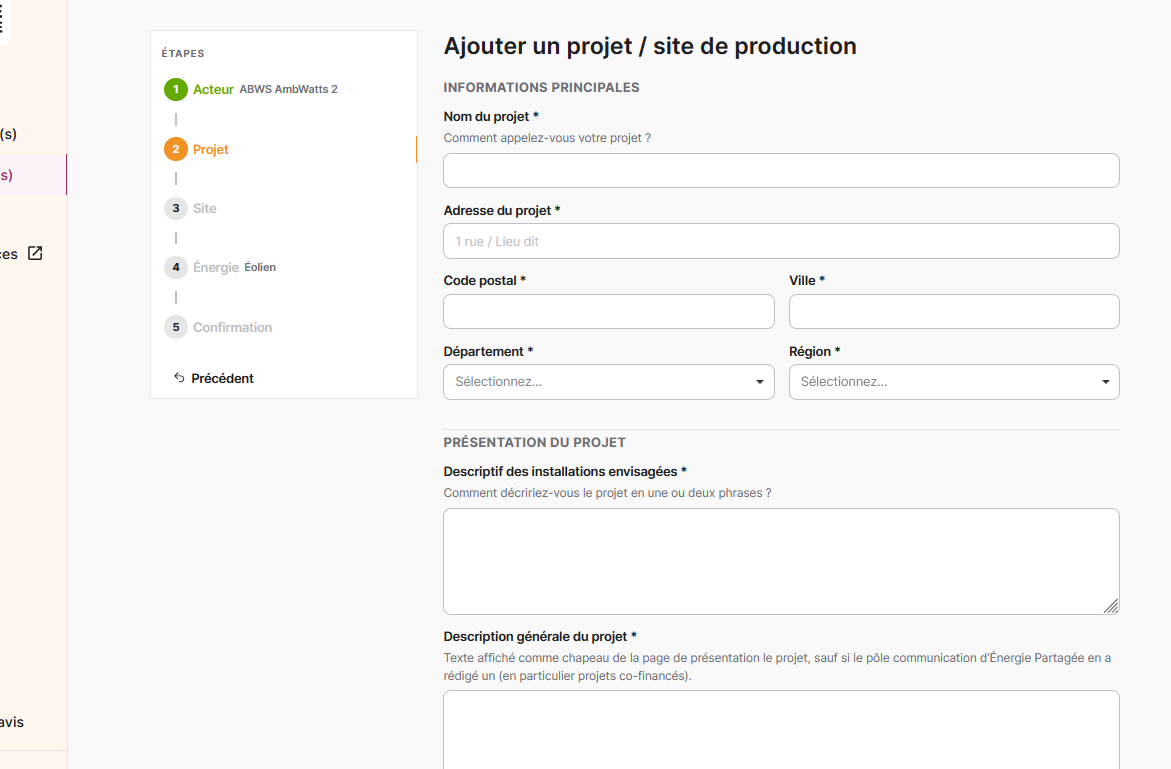Click step 2 orange circle Projet
1171x769 pixels.
(x=176, y=149)
